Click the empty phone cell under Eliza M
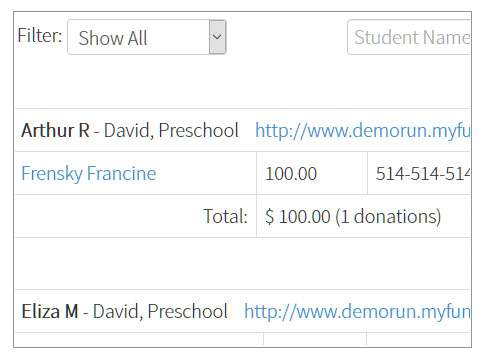483x361 pixels. pos(418,339)
